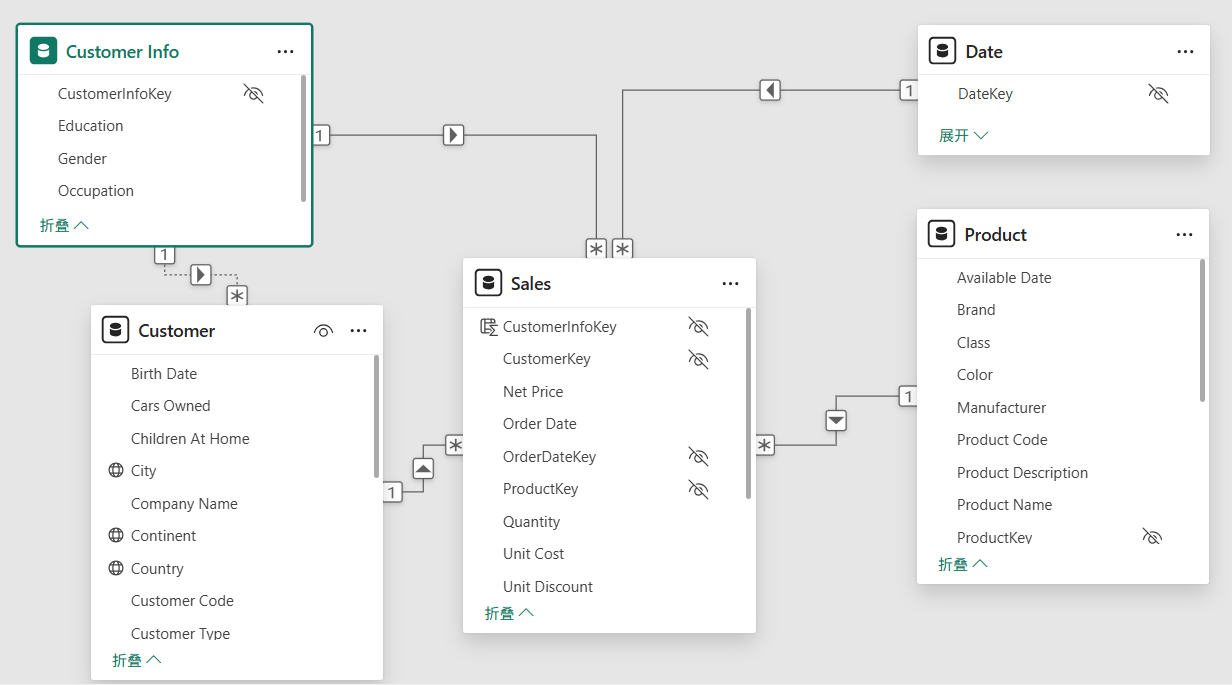
Task: Click the Date table database icon
Action: click(942, 51)
